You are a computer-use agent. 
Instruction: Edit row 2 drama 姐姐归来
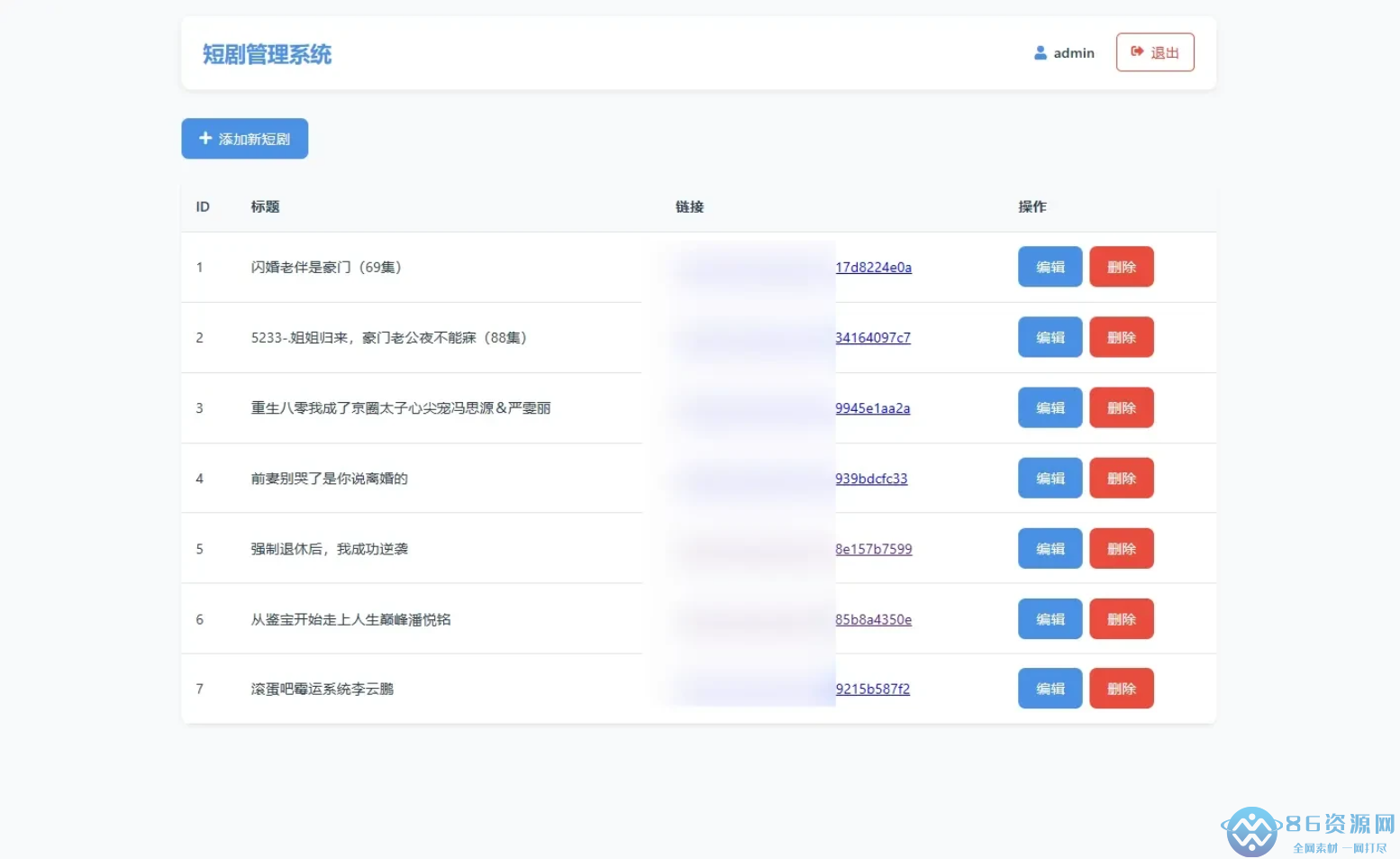pos(1050,337)
